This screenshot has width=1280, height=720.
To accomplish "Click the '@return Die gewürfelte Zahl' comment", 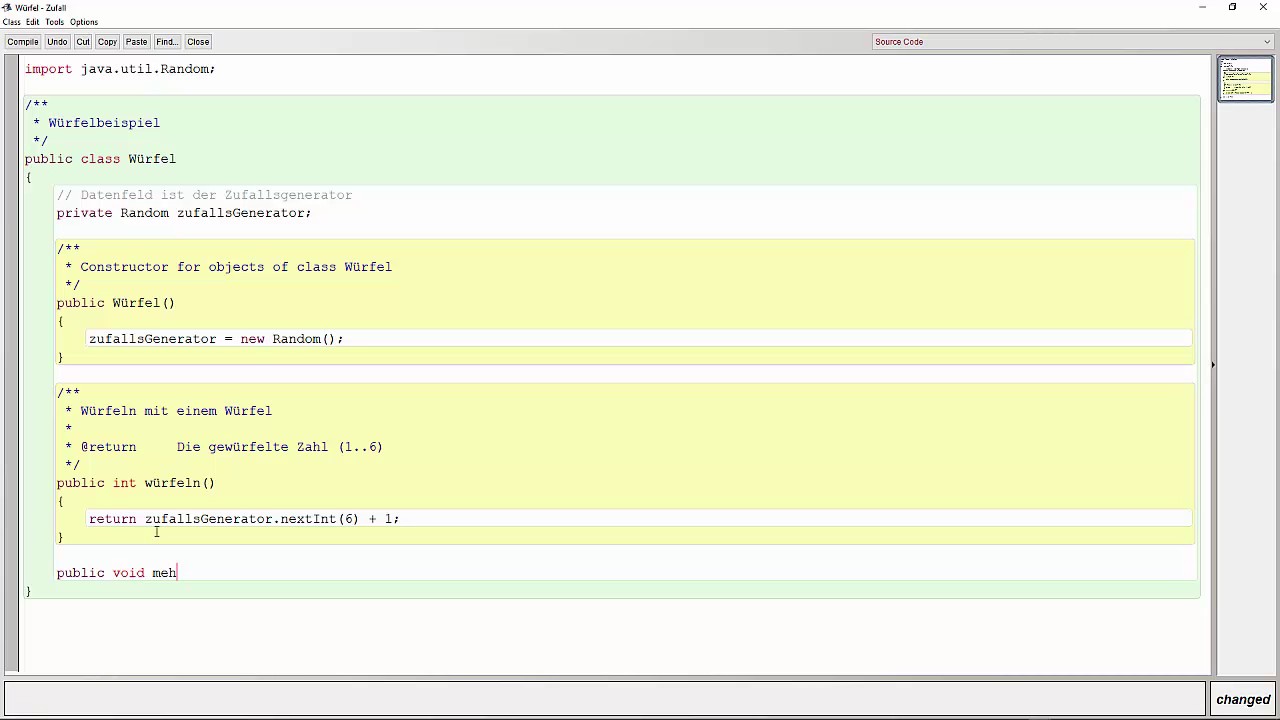I will click(231, 447).
